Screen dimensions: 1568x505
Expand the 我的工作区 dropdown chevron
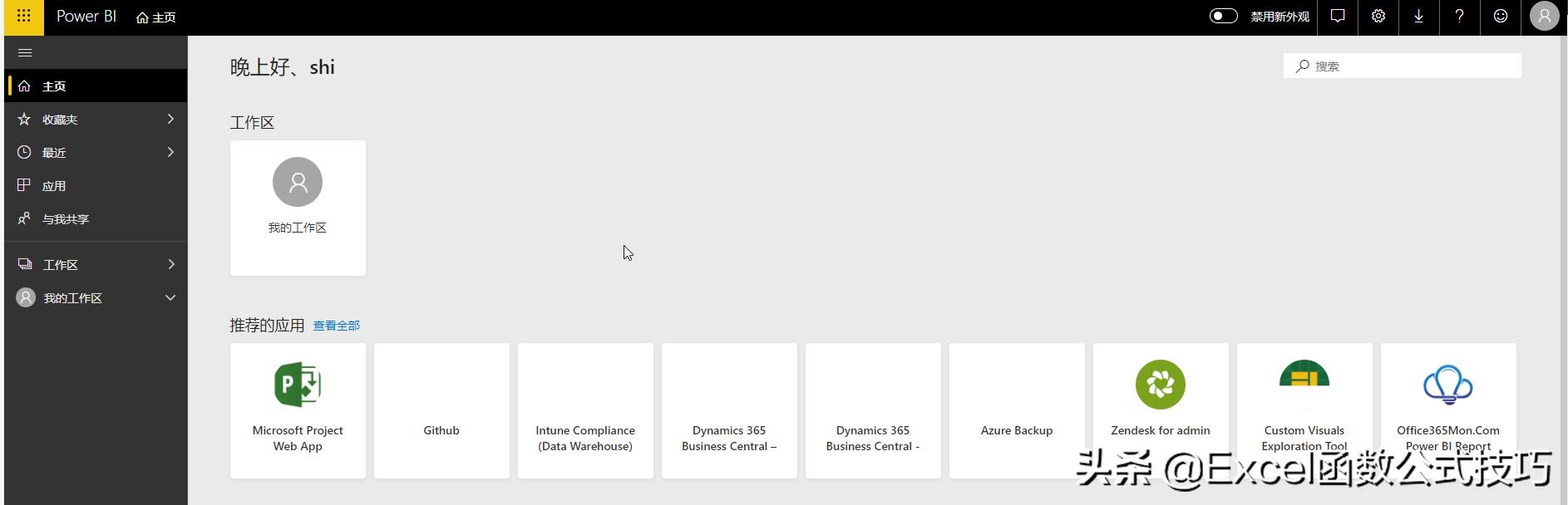pos(170,297)
